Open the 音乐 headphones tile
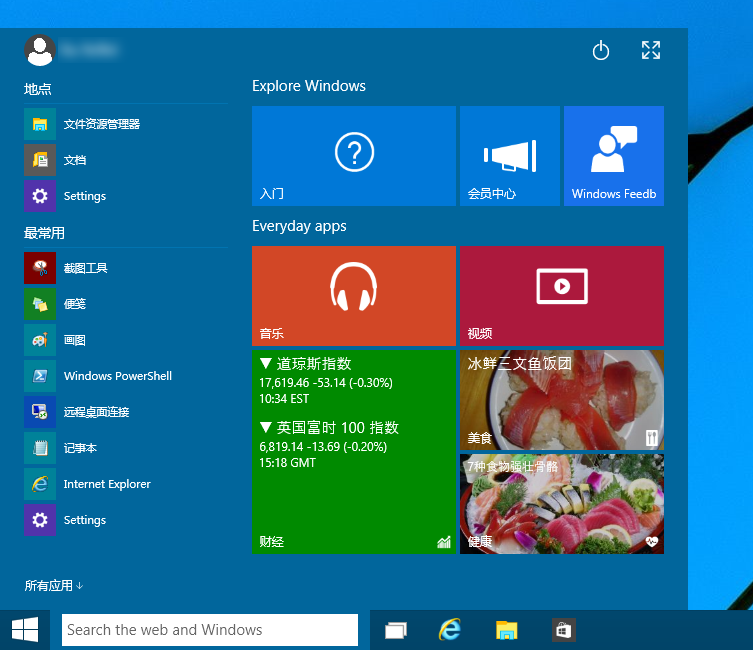Screen dimensions: 753x650 pos(353,296)
